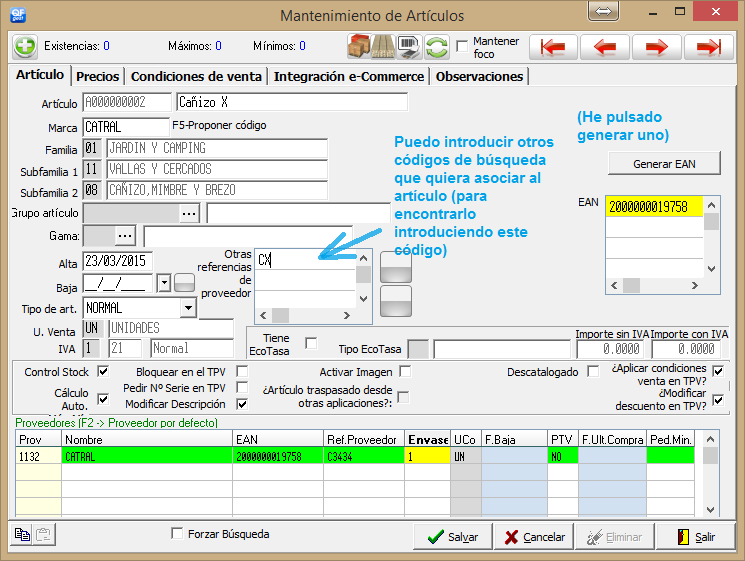Click down arrow of EAN list scrollbar
Viewport: 745px width, 561px height.
(711, 269)
